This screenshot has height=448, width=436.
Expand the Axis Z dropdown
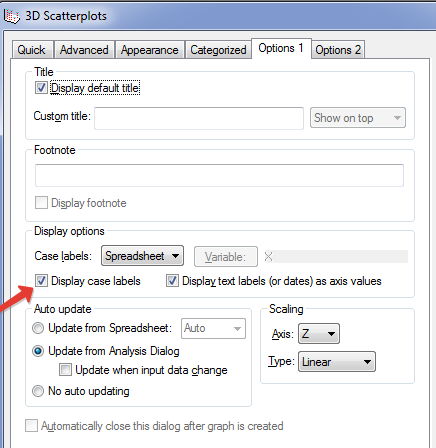point(319,333)
